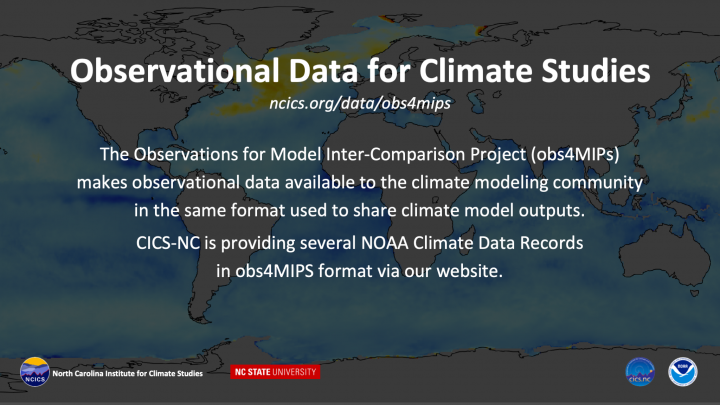Click the NC State University red badge
Screen dimensions: 720x405
coord(275,372)
